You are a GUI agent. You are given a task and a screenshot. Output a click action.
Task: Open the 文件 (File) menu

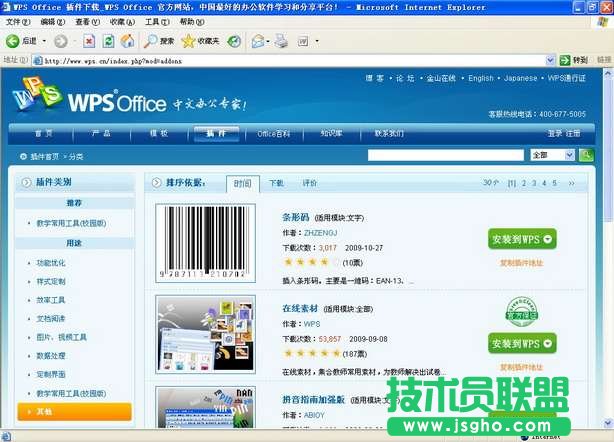[x=18, y=22]
